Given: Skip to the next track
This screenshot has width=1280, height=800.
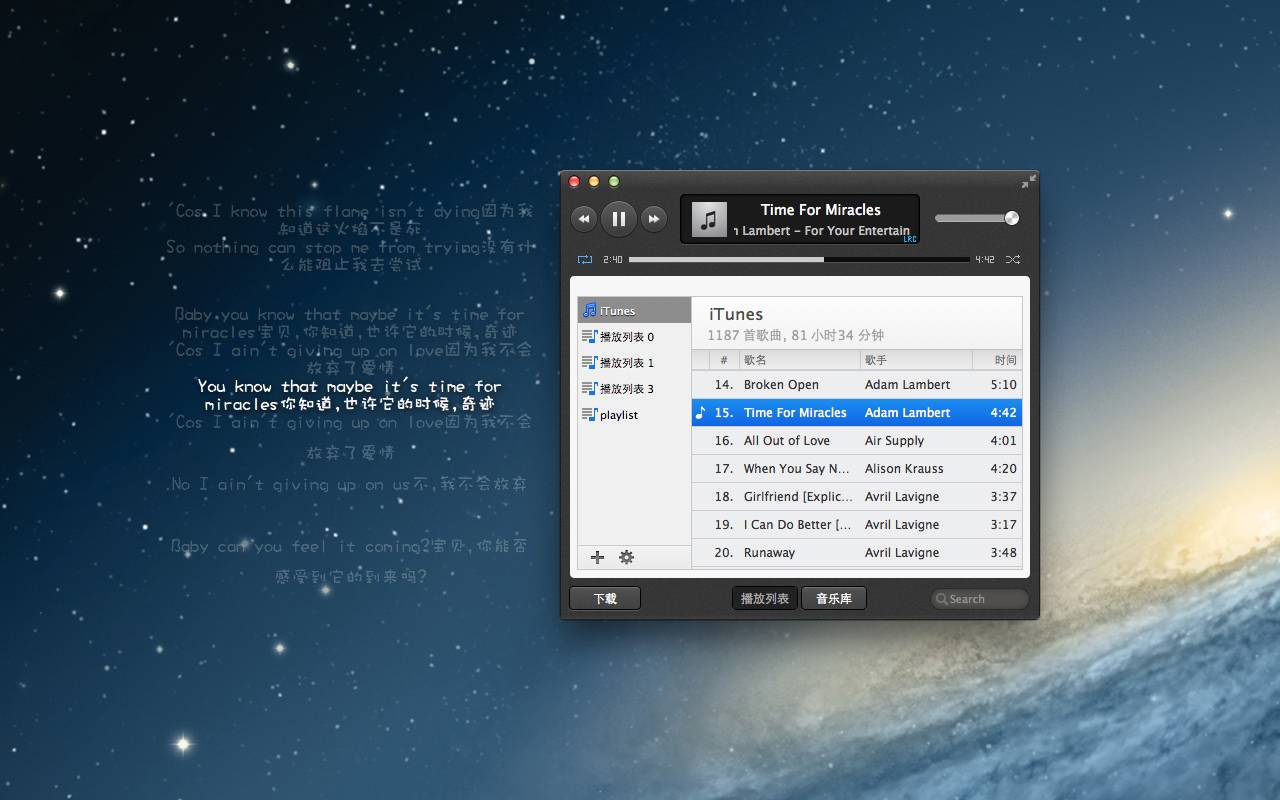Looking at the screenshot, I should tap(653, 218).
